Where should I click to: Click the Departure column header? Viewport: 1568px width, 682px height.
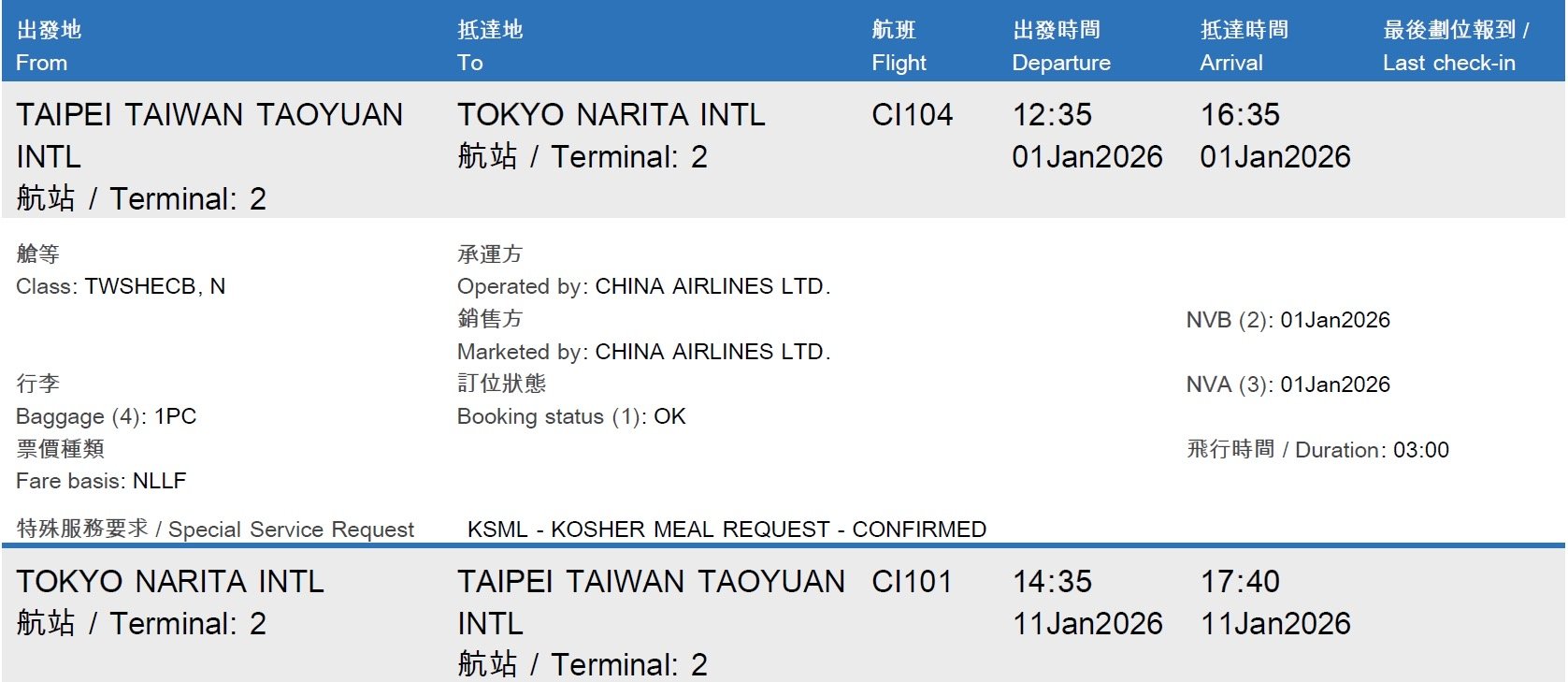pos(1061,63)
